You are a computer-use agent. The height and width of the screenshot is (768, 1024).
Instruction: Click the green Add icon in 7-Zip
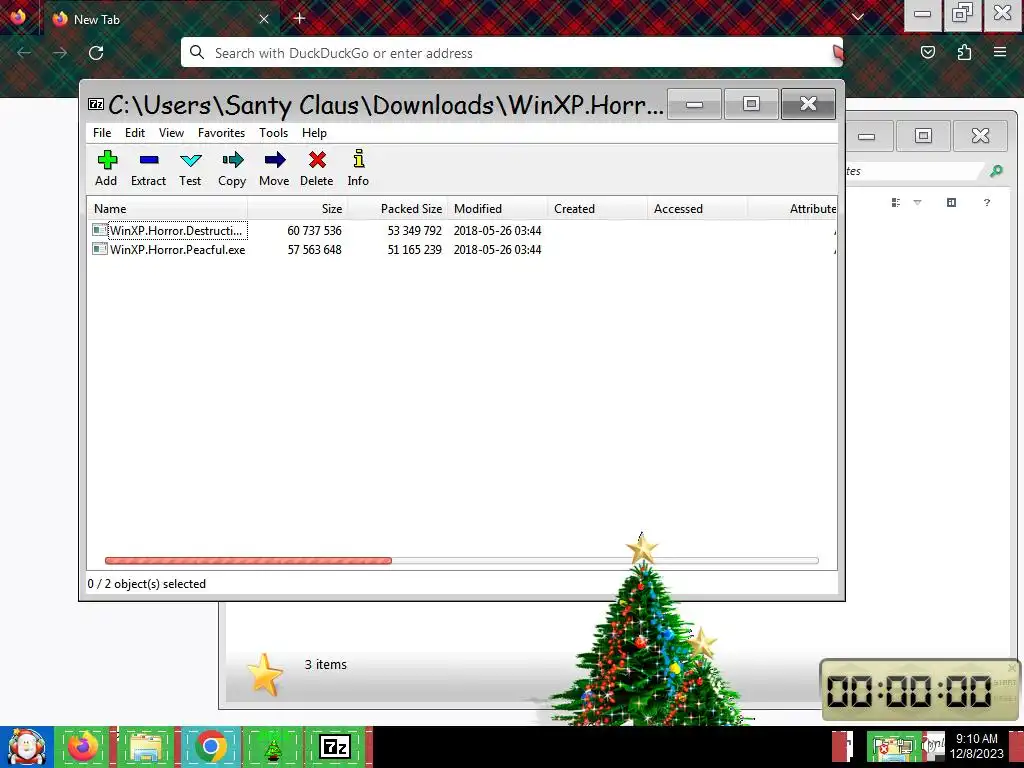click(107, 160)
